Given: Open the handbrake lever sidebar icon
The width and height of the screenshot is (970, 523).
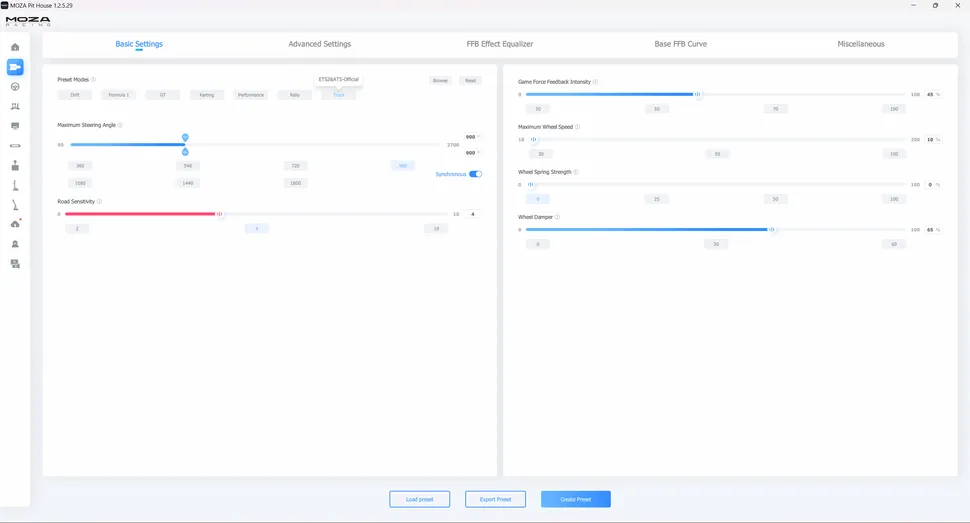Looking at the screenshot, I should (15, 204).
